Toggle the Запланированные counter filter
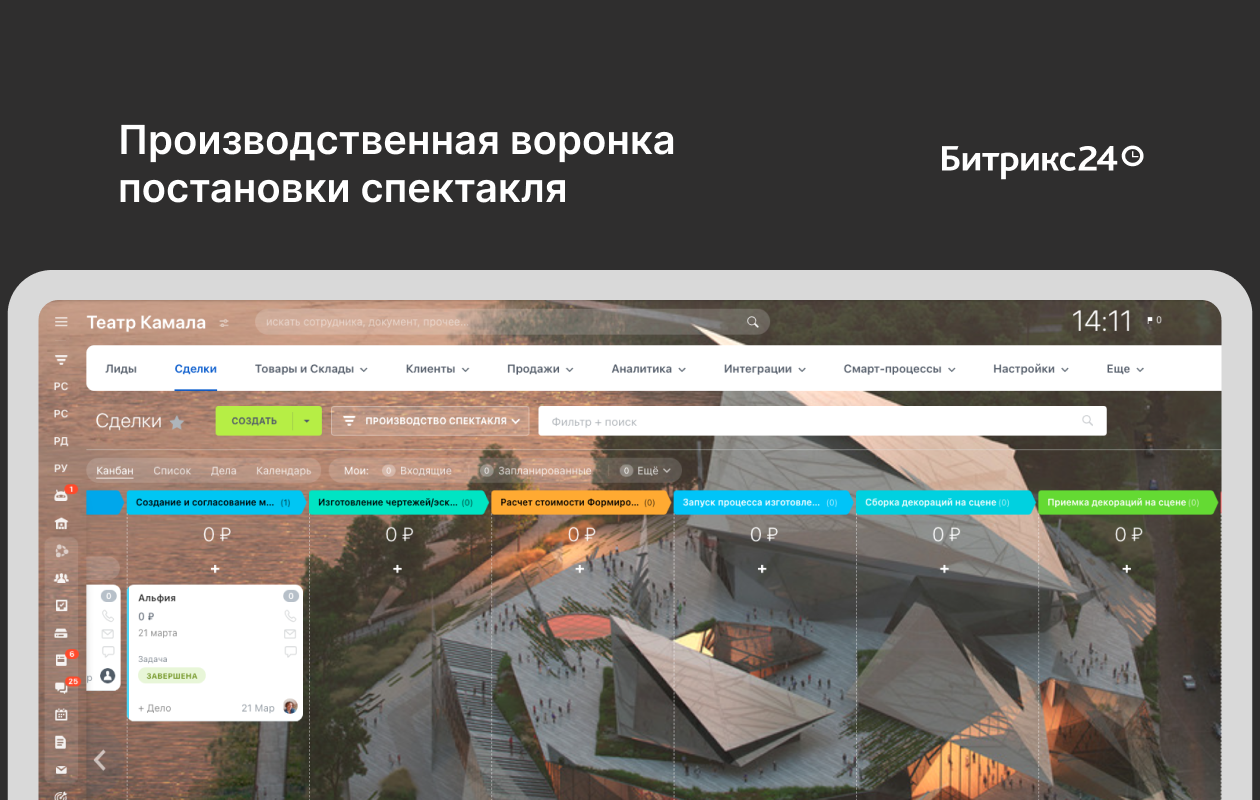1260x800 pixels. tap(535, 470)
